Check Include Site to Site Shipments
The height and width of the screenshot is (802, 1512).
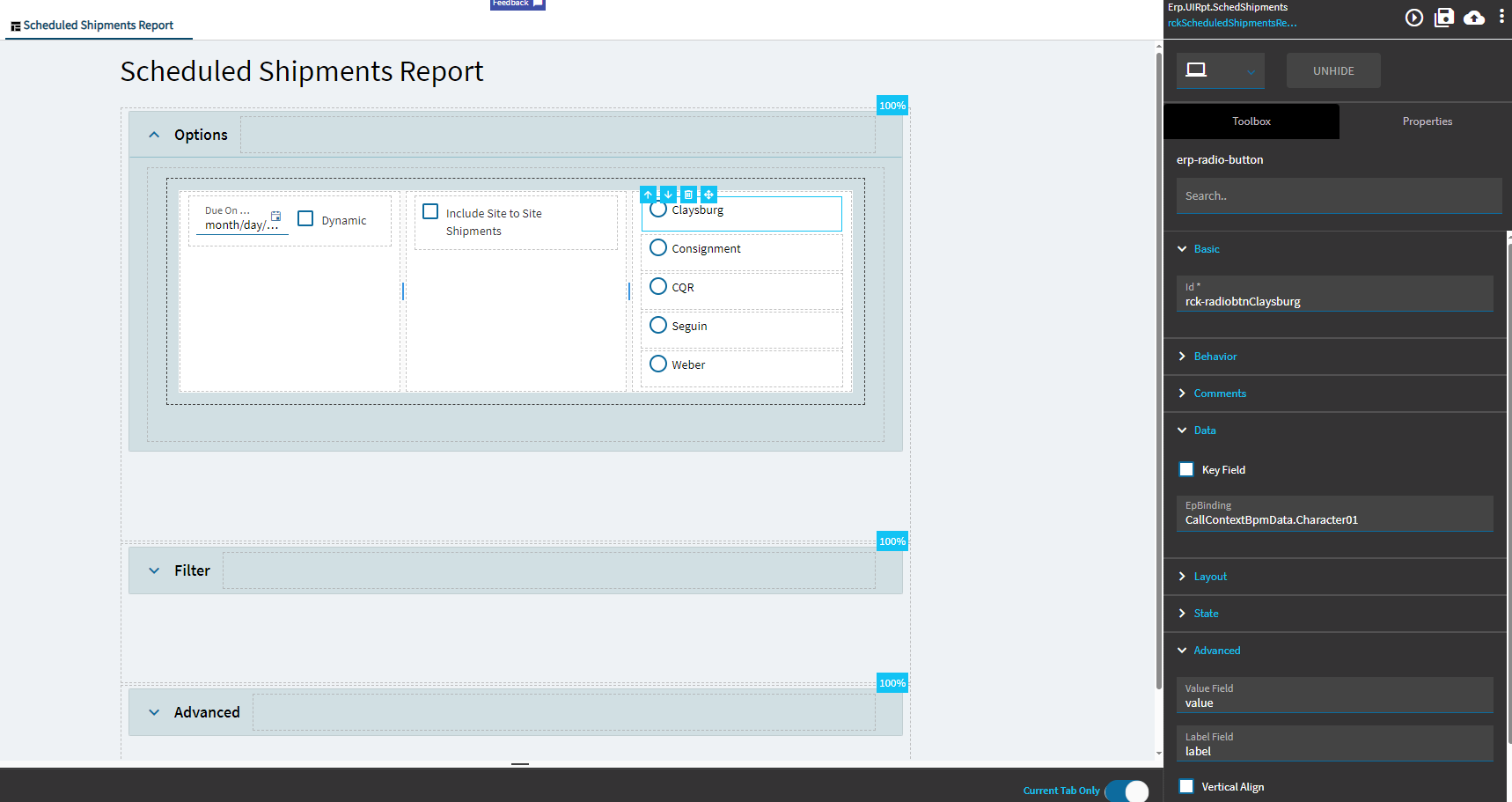click(430, 211)
